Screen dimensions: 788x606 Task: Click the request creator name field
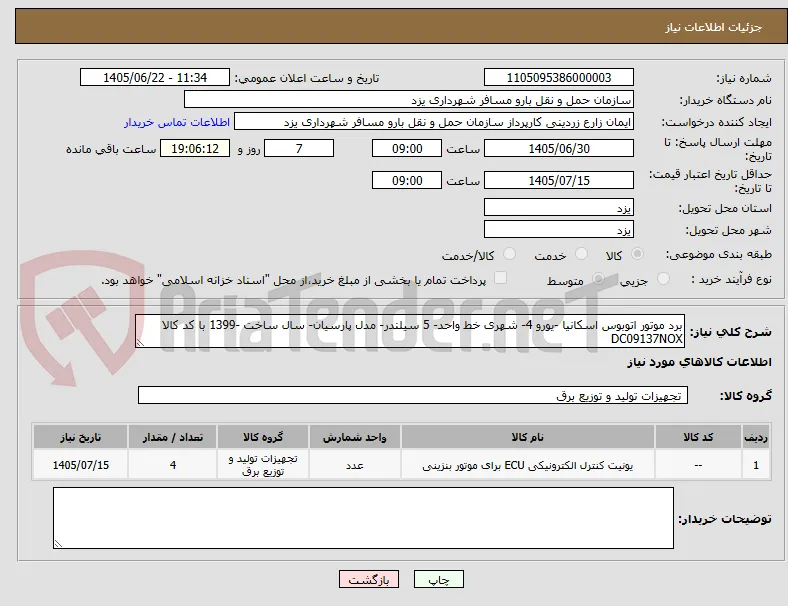(434, 122)
